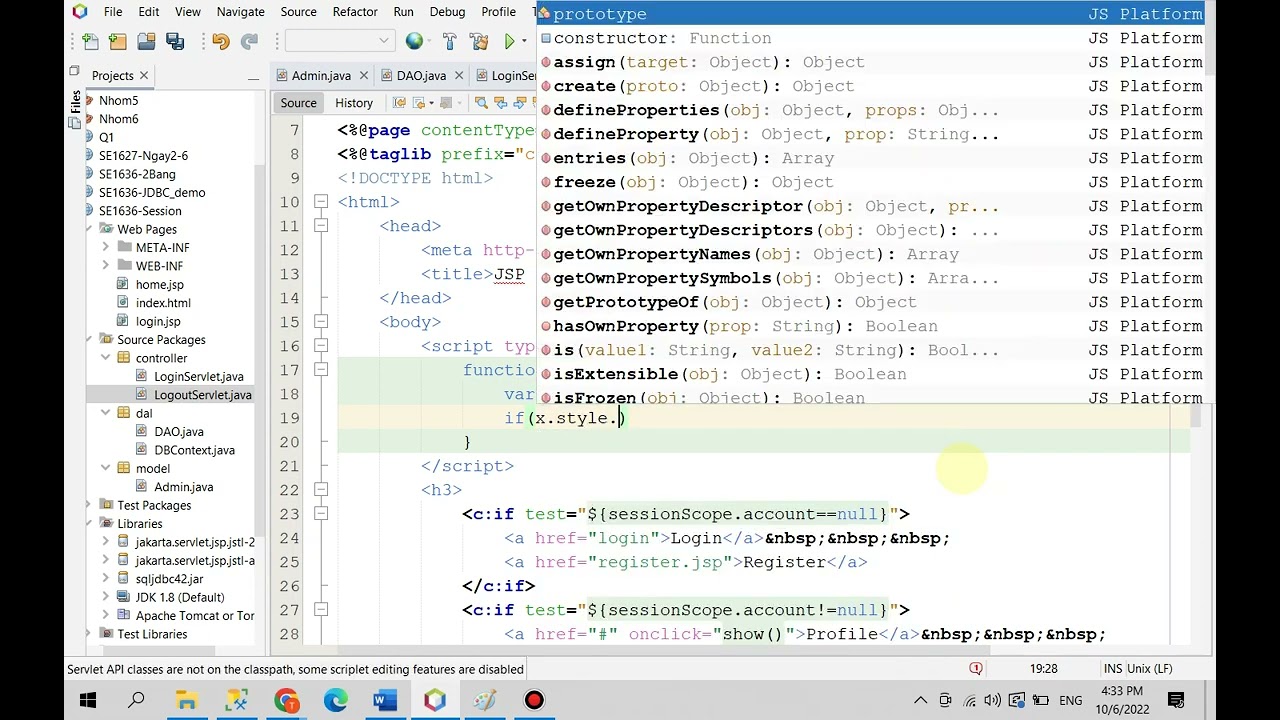Switch to History view button
1280x720 pixels.
coord(353,103)
